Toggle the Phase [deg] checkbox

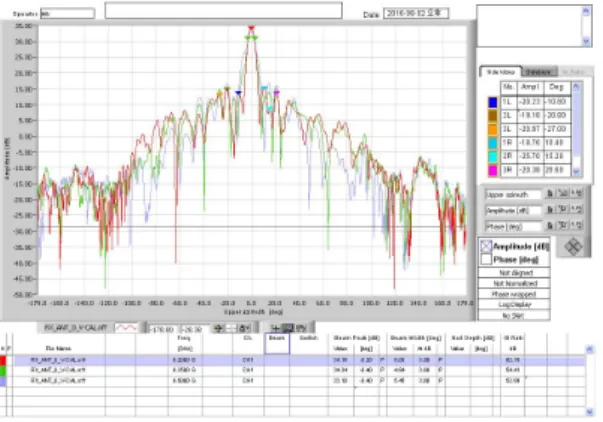tap(486, 260)
